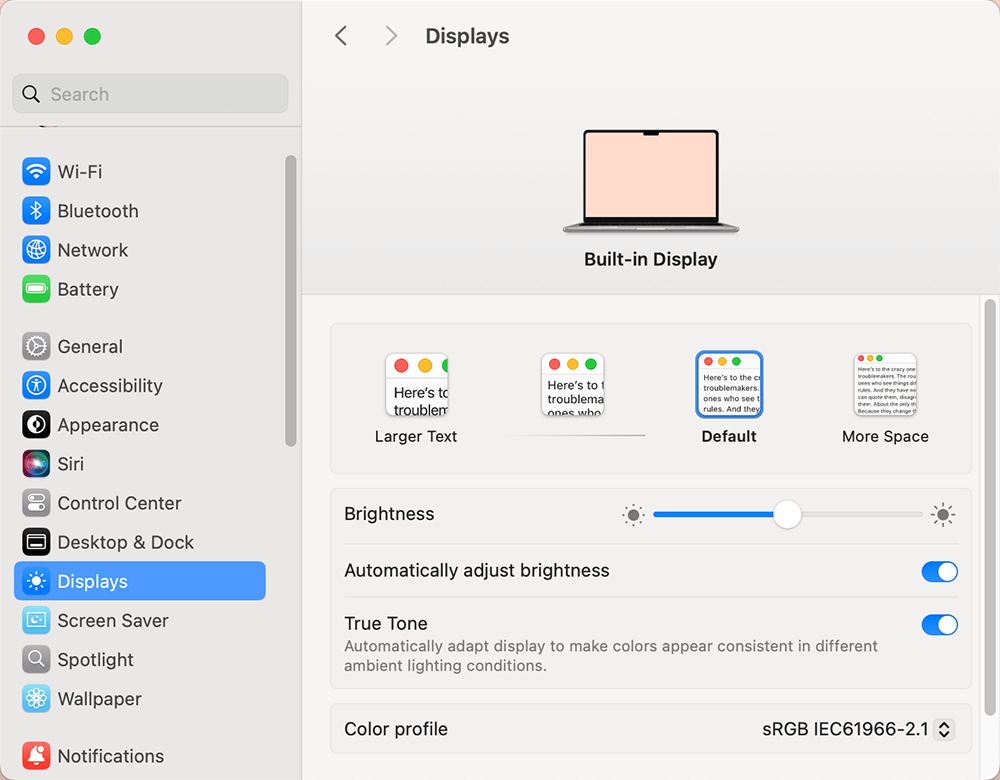Adjust the Brightness slider
The height and width of the screenshot is (780, 1000).
(786, 514)
